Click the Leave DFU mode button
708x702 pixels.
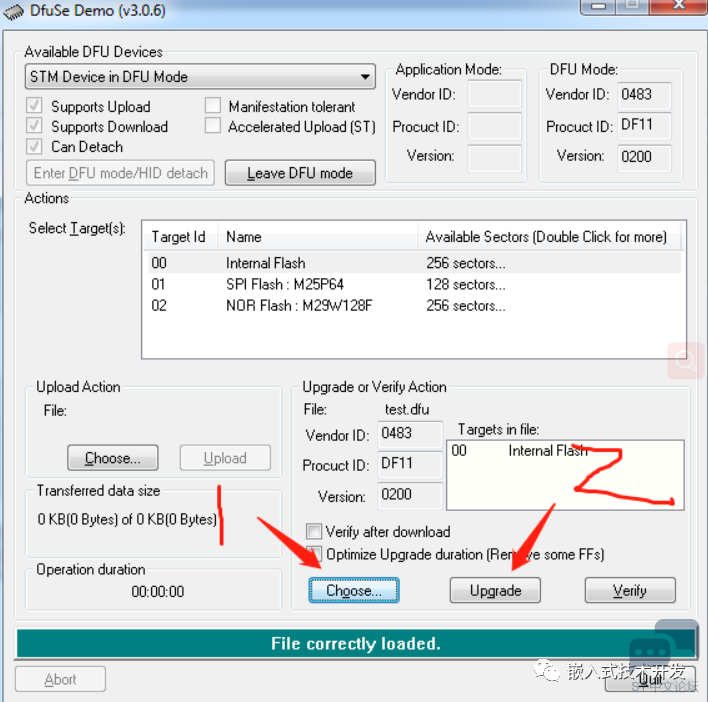[x=300, y=173]
